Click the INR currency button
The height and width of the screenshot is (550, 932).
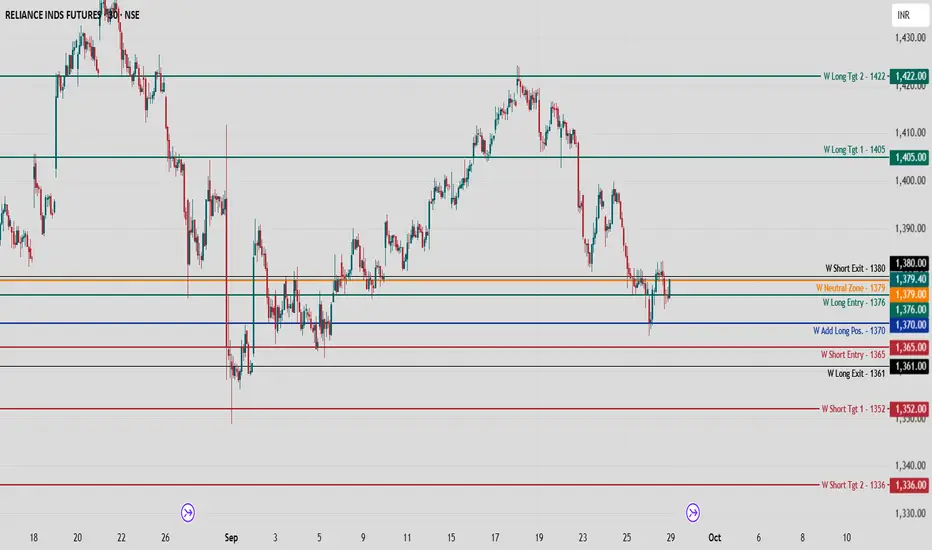point(910,15)
